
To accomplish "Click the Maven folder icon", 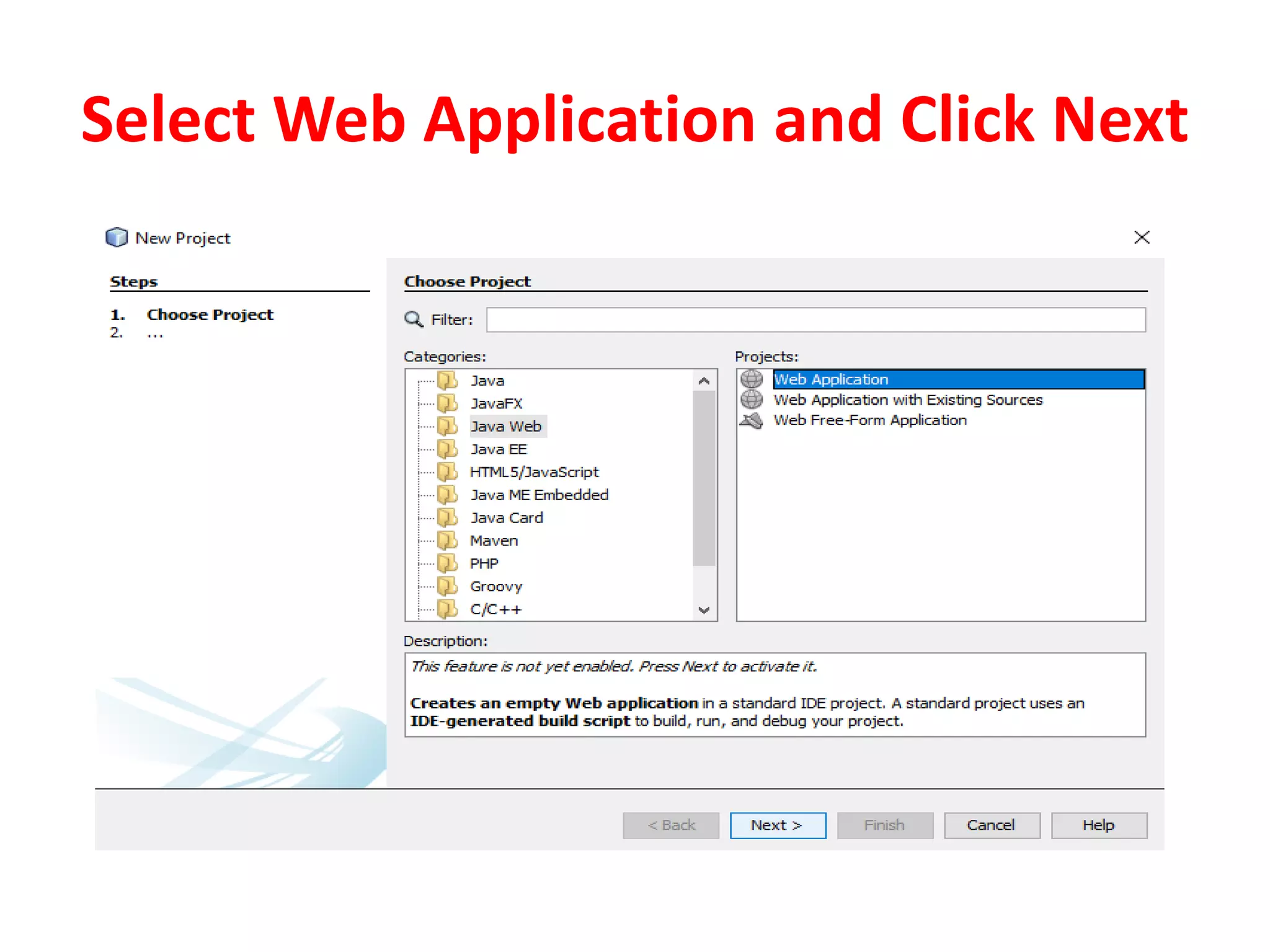I will [447, 540].
